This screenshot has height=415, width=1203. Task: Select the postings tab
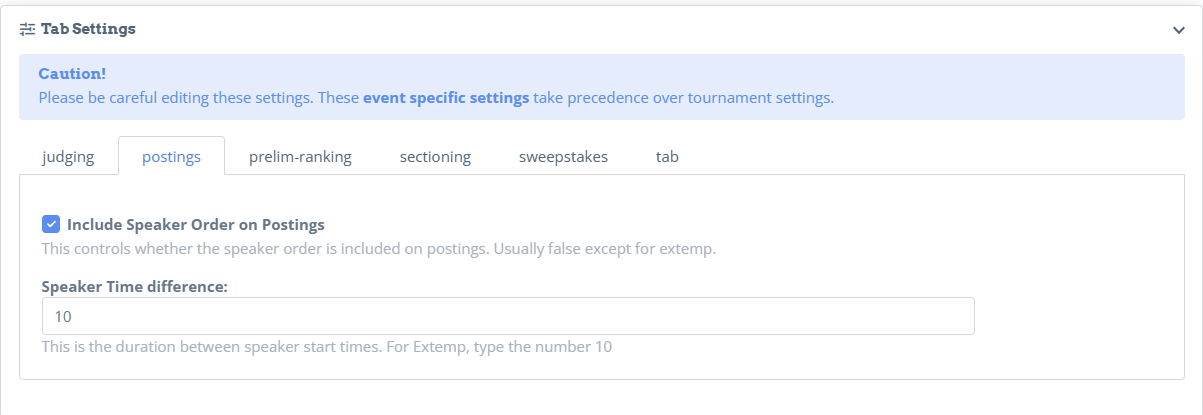tap(171, 157)
